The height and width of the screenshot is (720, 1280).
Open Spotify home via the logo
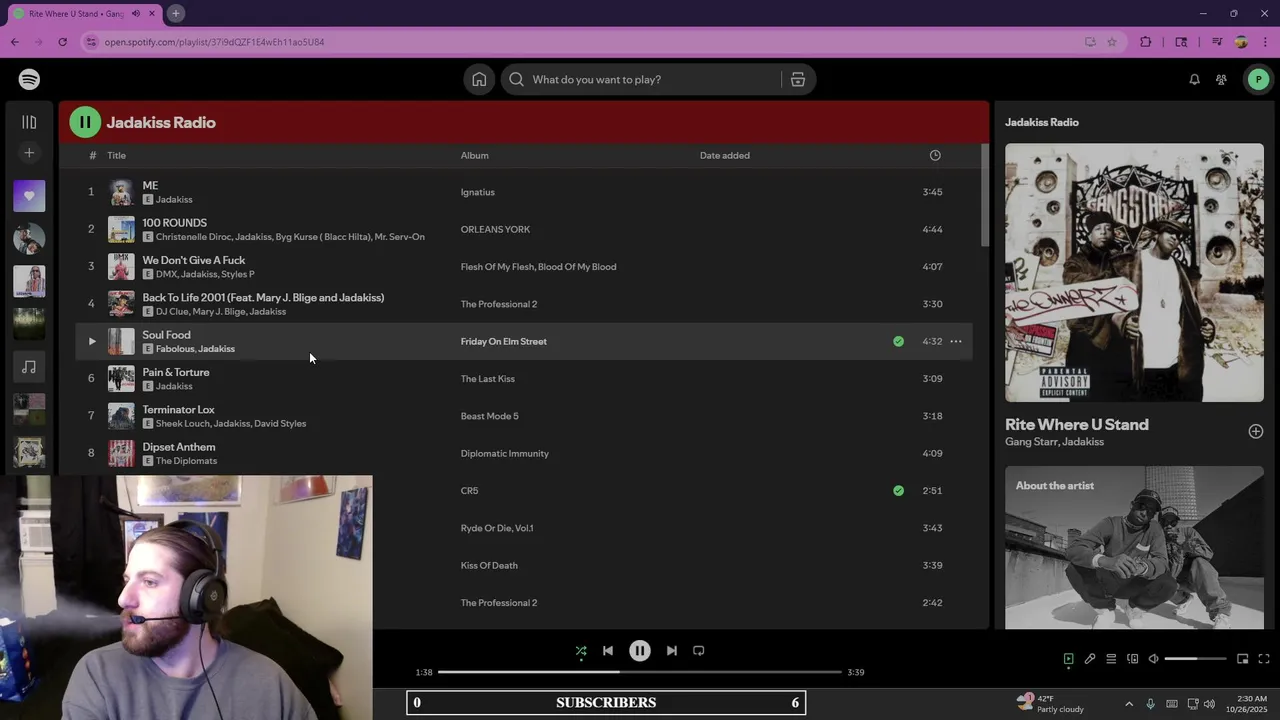pos(29,79)
